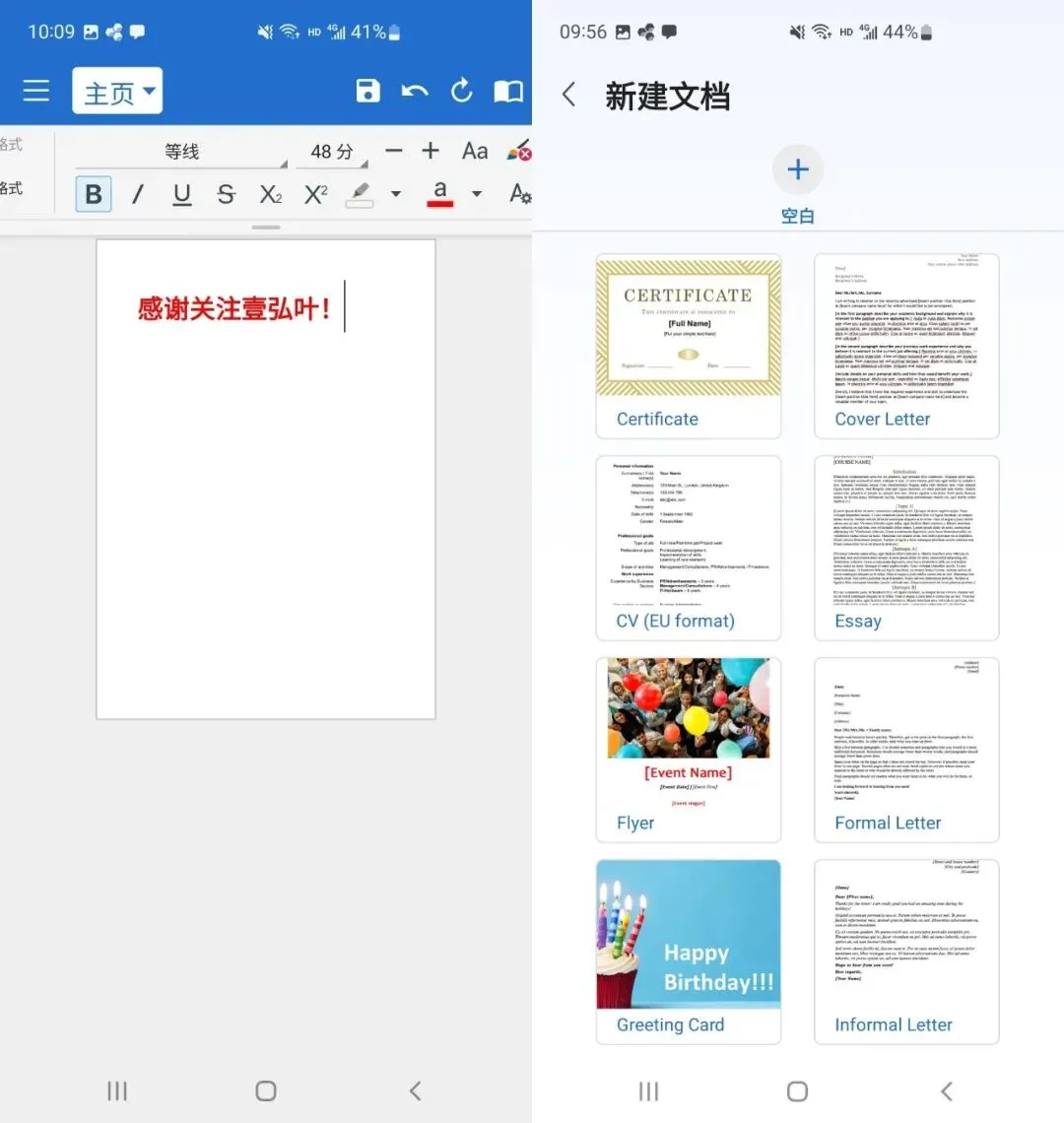Place cursor in the text 感谢关注壹弘叶！

coord(233,308)
